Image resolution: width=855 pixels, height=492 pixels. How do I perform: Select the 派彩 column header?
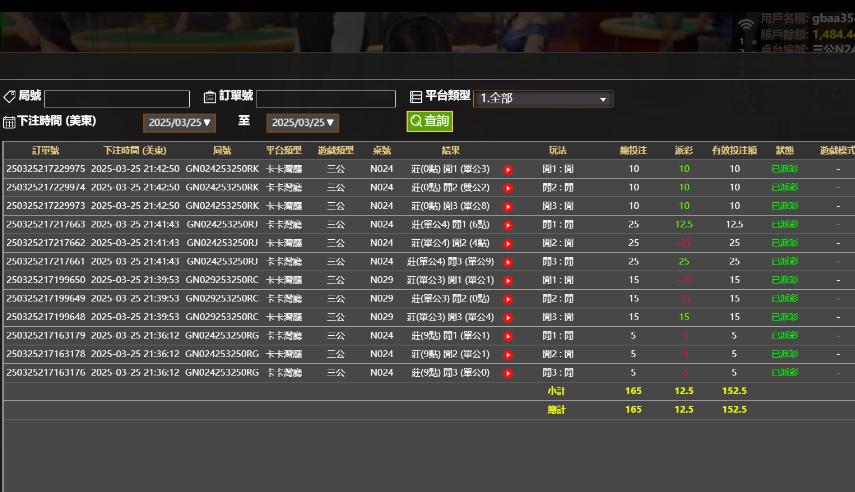tap(684, 150)
